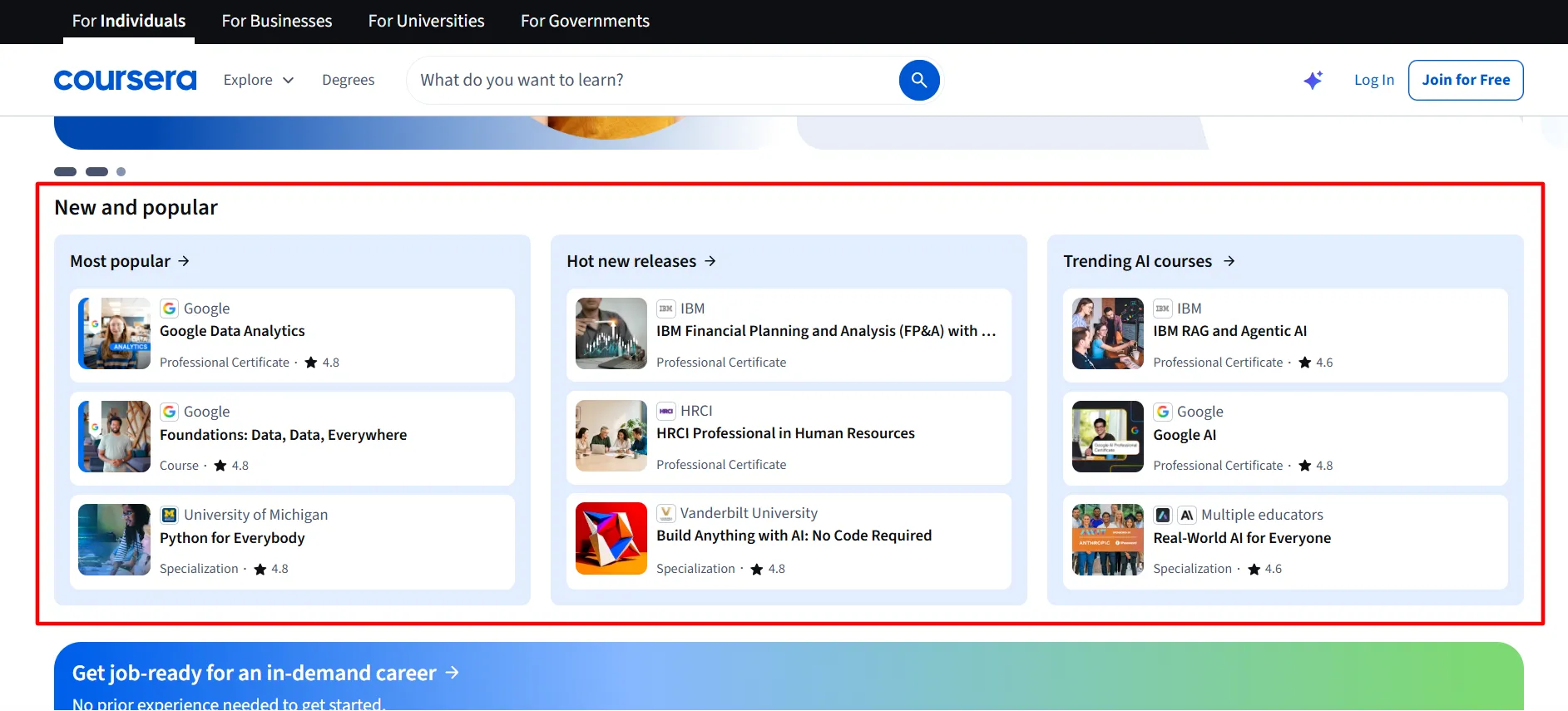Open the For Governments tab
Screen dimensions: 1568x711
pyautogui.click(x=585, y=21)
